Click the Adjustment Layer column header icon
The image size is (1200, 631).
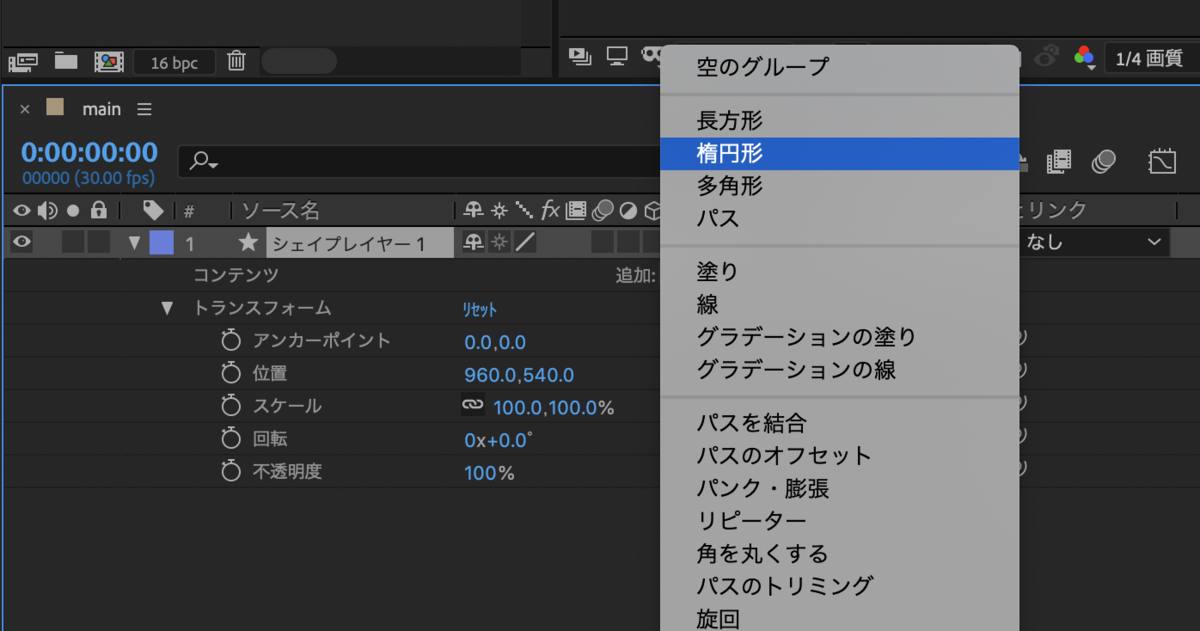click(x=628, y=211)
